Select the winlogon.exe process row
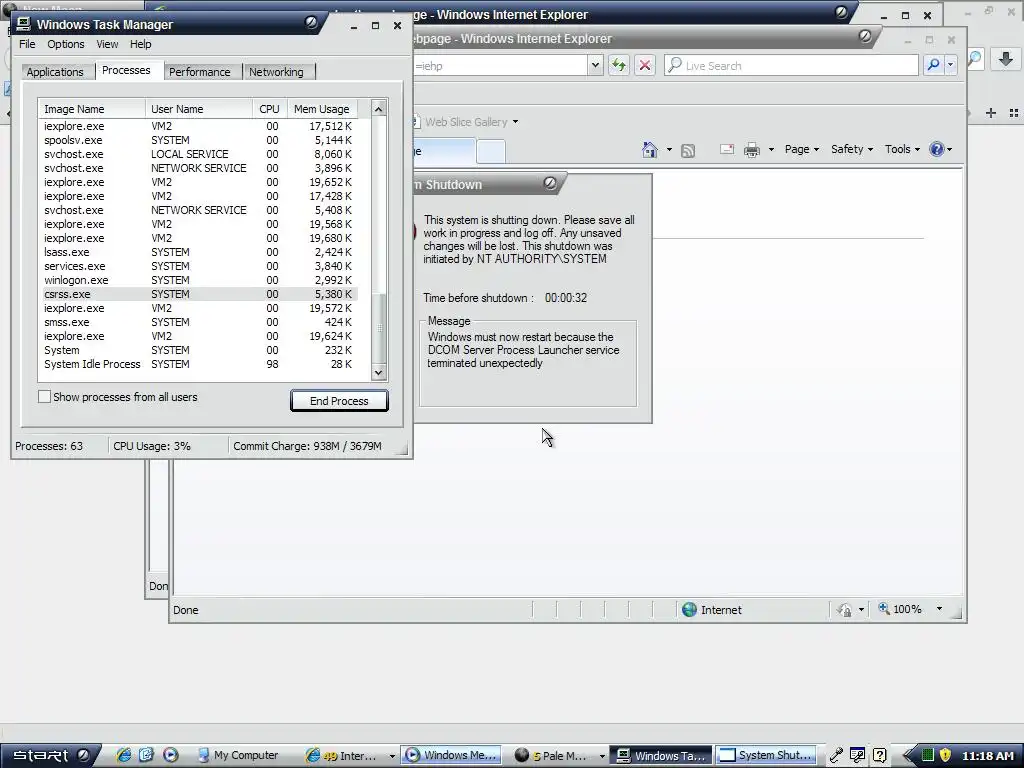Image resolution: width=1024 pixels, height=768 pixels. (x=200, y=280)
